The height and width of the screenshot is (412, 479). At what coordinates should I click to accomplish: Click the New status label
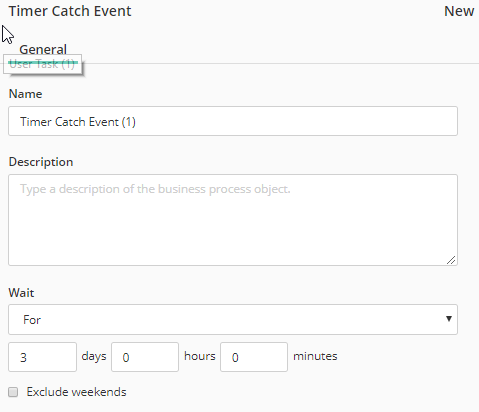coord(459,11)
